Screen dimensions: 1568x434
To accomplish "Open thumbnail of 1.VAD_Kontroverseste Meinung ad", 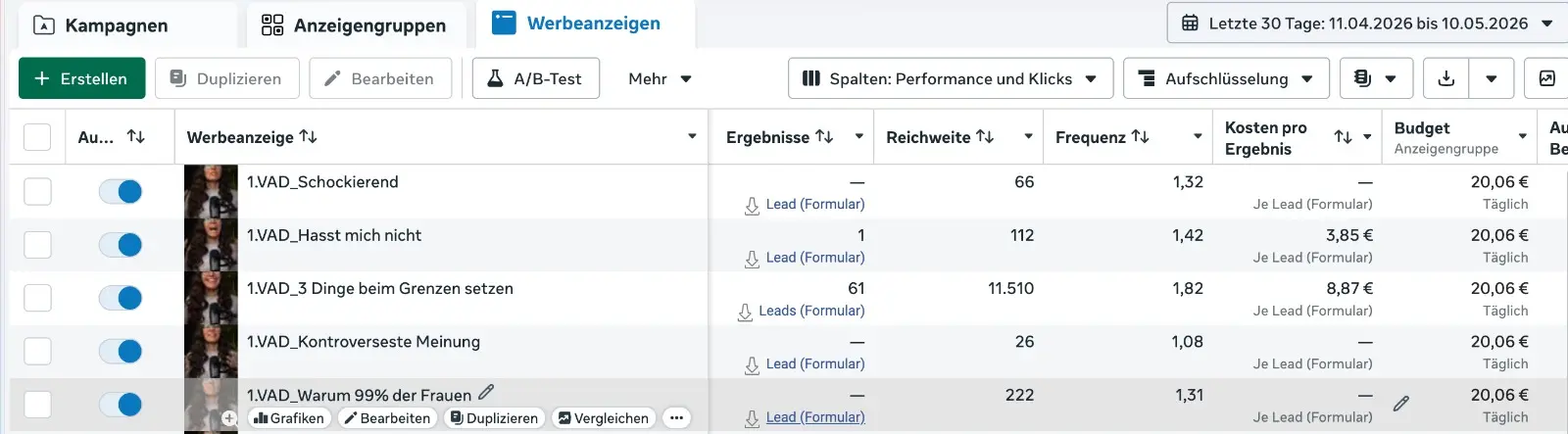I will pos(211,351).
